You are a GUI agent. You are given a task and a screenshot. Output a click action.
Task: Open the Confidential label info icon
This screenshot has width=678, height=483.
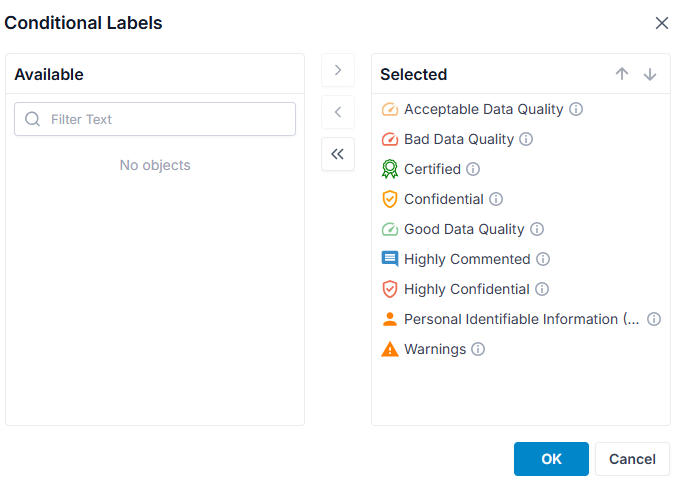tap(496, 199)
